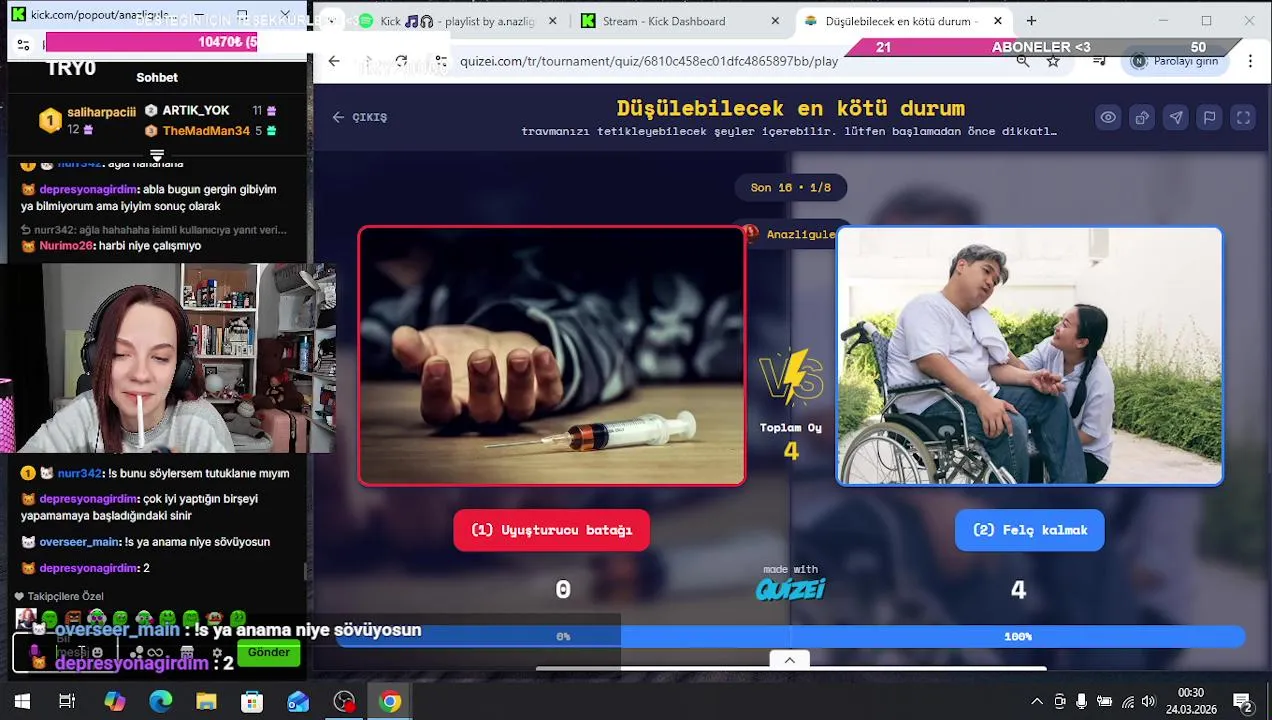The height and width of the screenshot is (720, 1272).
Task: Open chat settings gear icon
Action: tap(217, 653)
